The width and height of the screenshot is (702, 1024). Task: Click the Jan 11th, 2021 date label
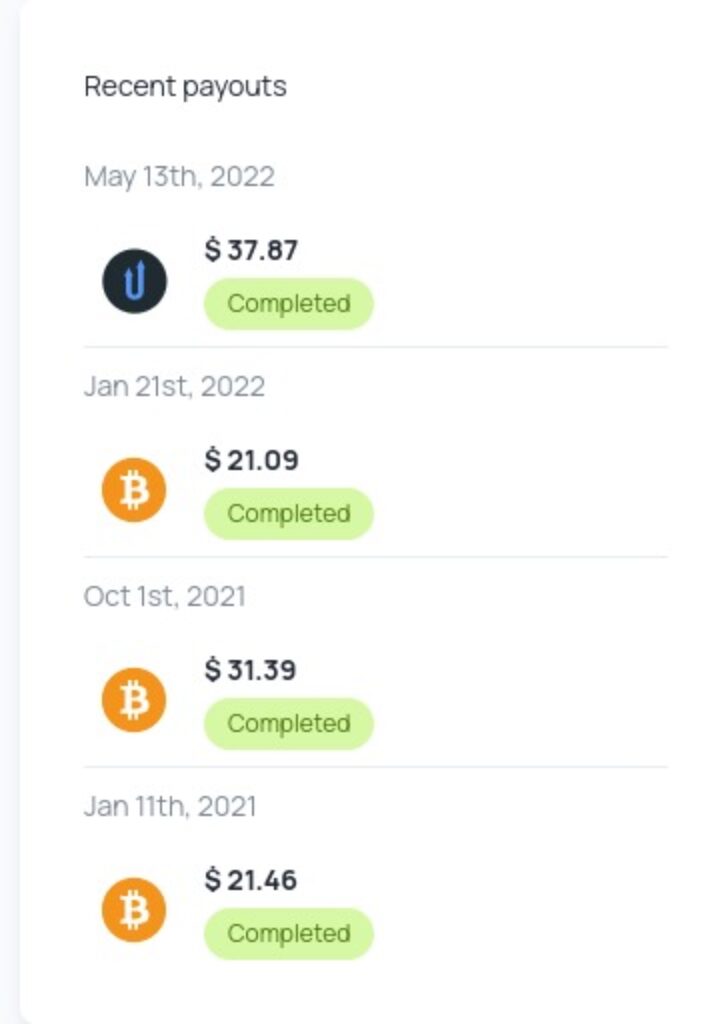pos(170,807)
